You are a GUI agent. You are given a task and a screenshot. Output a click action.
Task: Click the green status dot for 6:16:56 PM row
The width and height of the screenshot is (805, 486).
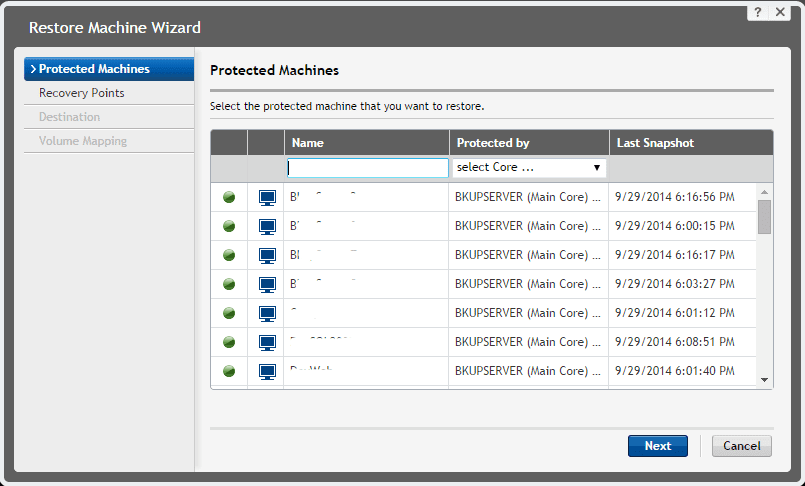tap(229, 198)
